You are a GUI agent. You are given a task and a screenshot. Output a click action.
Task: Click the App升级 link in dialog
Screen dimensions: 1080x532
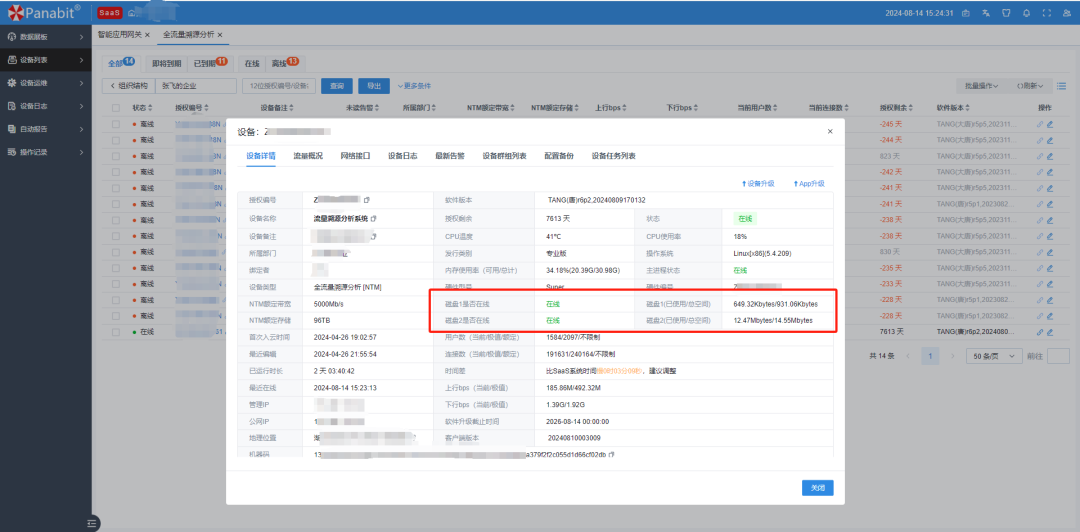(x=809, y=184)
